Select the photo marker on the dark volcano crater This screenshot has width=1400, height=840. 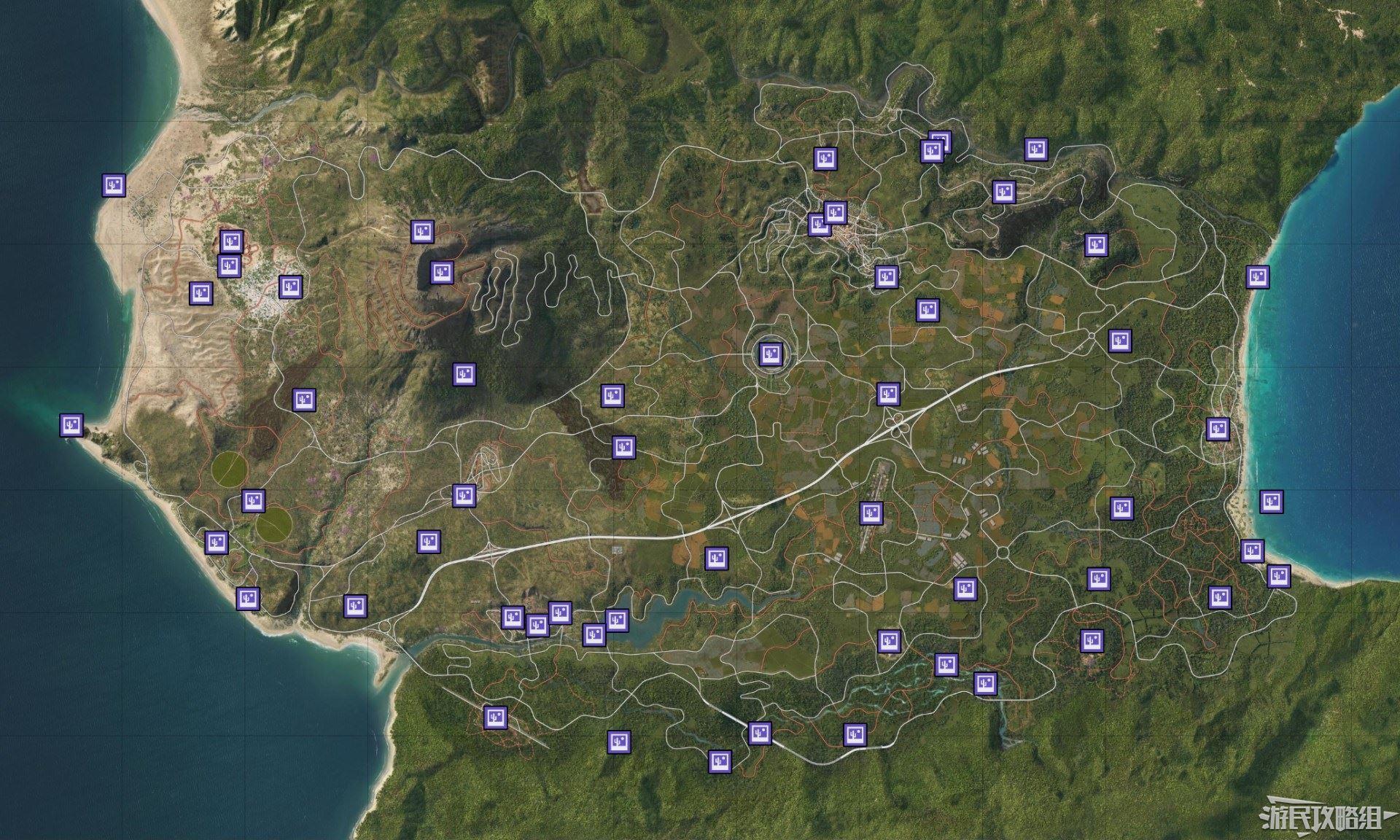click(440, 273)
